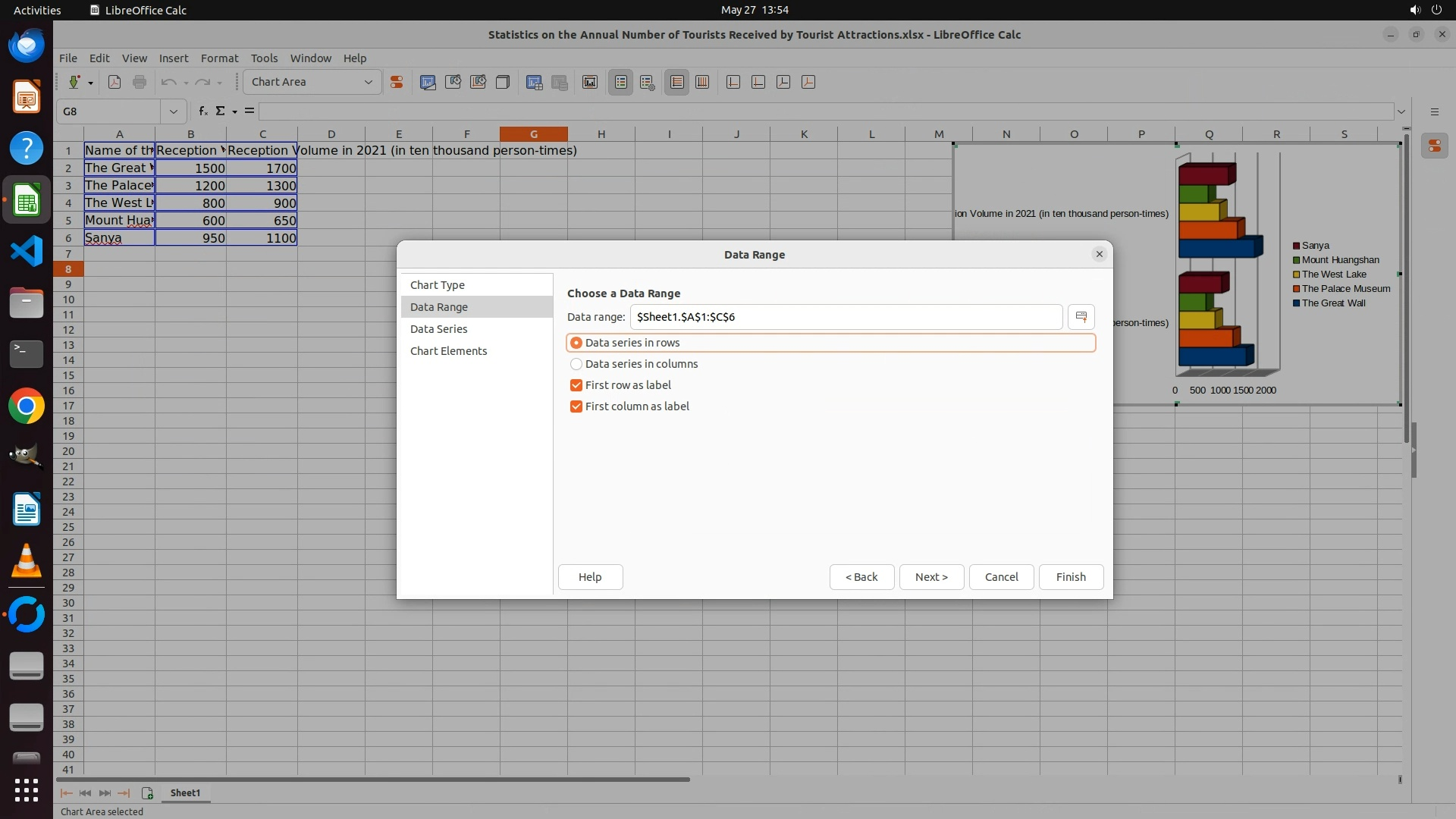The image size is (1456, 819).
Task: Toggle Legend On/Off toolbar icon
Action: (620, 82)
